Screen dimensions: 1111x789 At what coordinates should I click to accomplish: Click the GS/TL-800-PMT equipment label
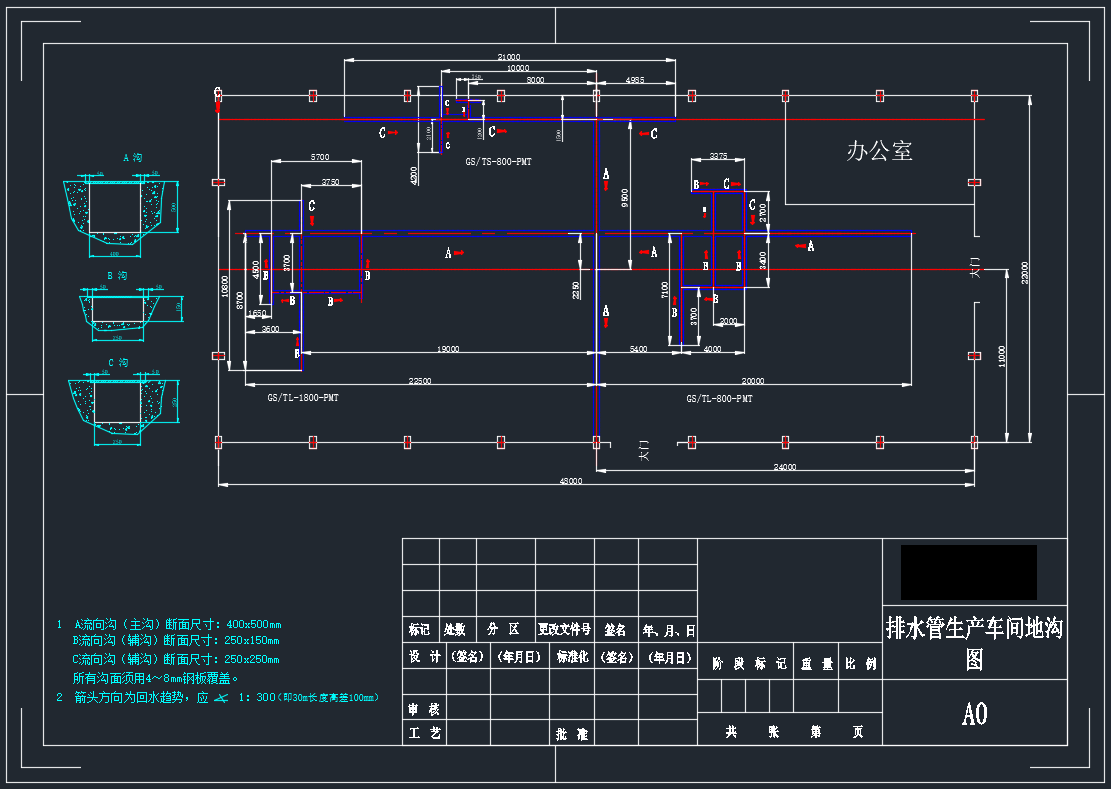719,398
